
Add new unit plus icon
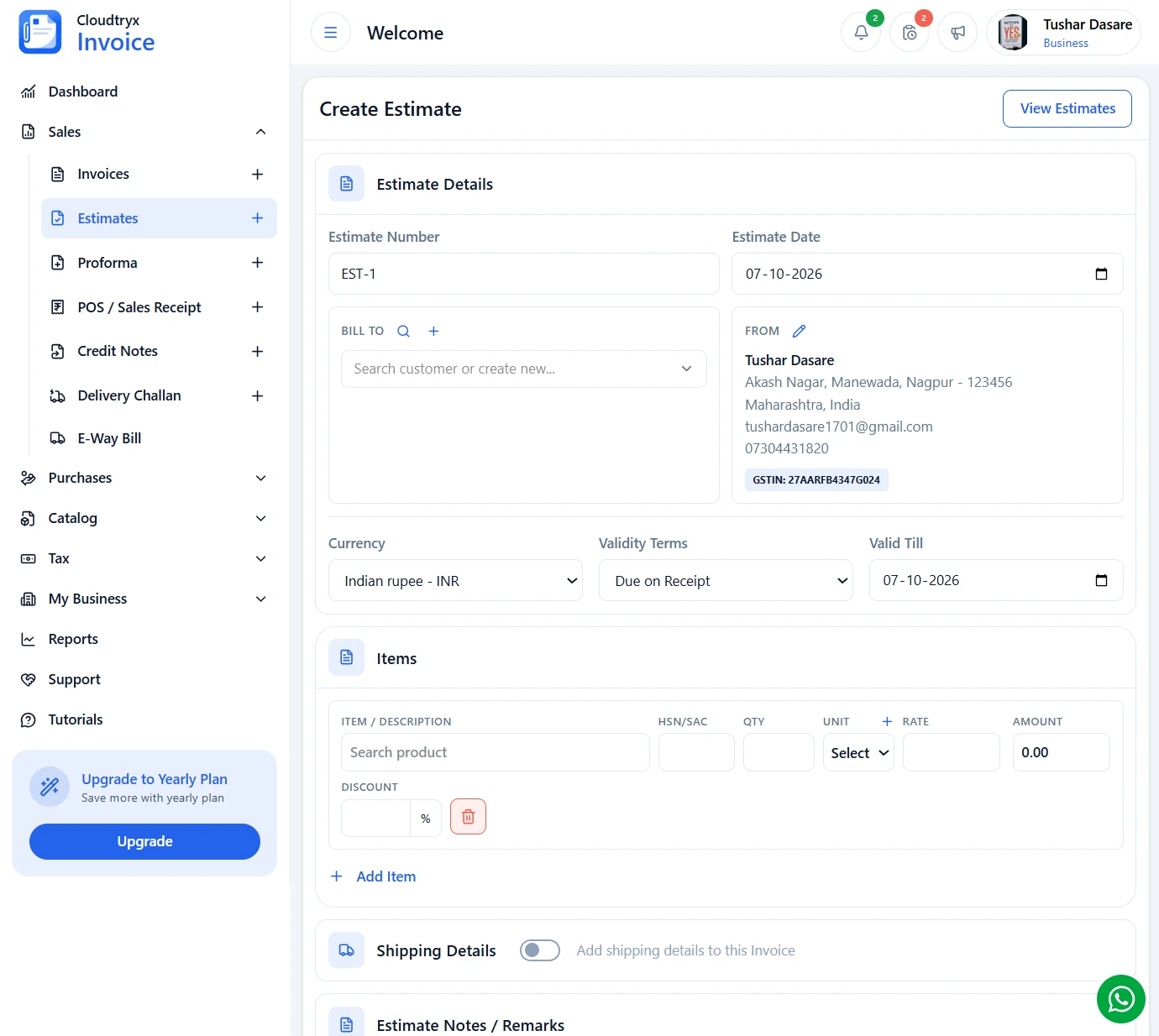[x=887, y=721]
